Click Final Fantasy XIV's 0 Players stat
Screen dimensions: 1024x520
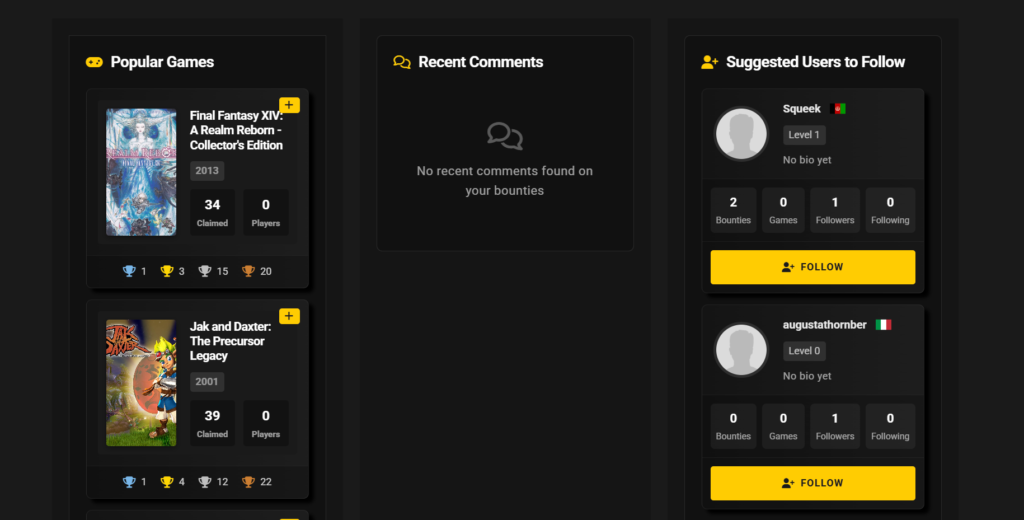pos(266,212)
